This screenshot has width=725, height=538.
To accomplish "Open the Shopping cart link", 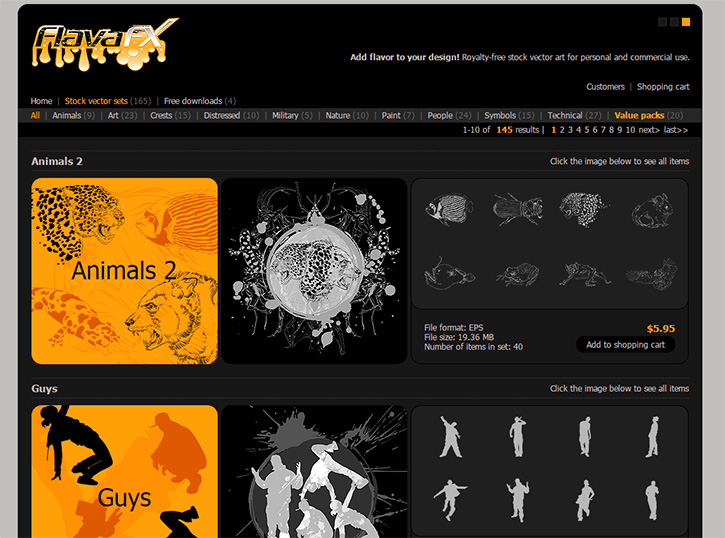I will 663,86.
